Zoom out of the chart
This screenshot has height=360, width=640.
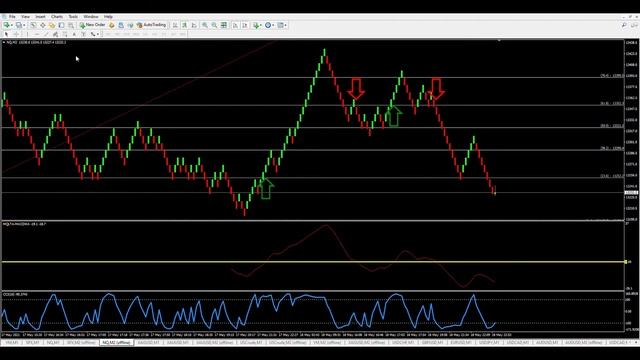click(x=214, y=25)
